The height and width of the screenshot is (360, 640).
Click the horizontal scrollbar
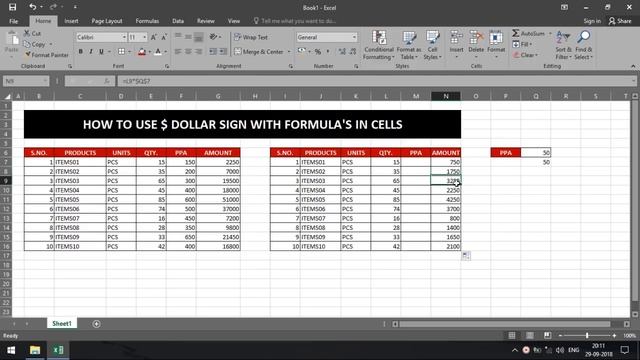tap(504, 324)
